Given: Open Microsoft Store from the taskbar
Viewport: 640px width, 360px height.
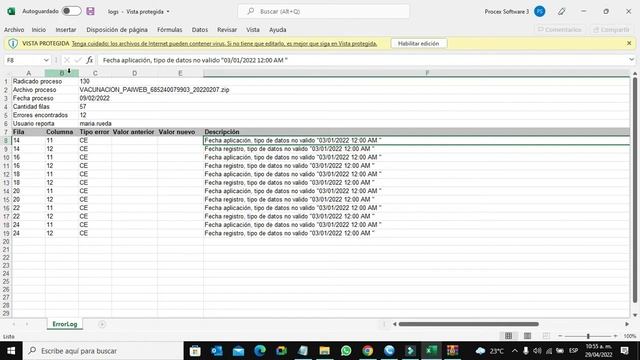Looking at the screenshot, I should [x=195, y=351].
